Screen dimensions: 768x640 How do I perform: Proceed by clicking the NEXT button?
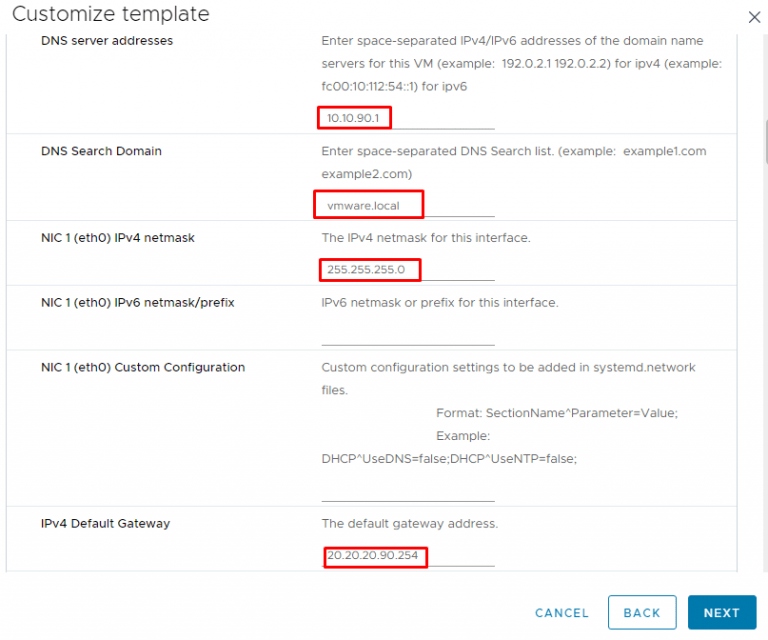721,613
